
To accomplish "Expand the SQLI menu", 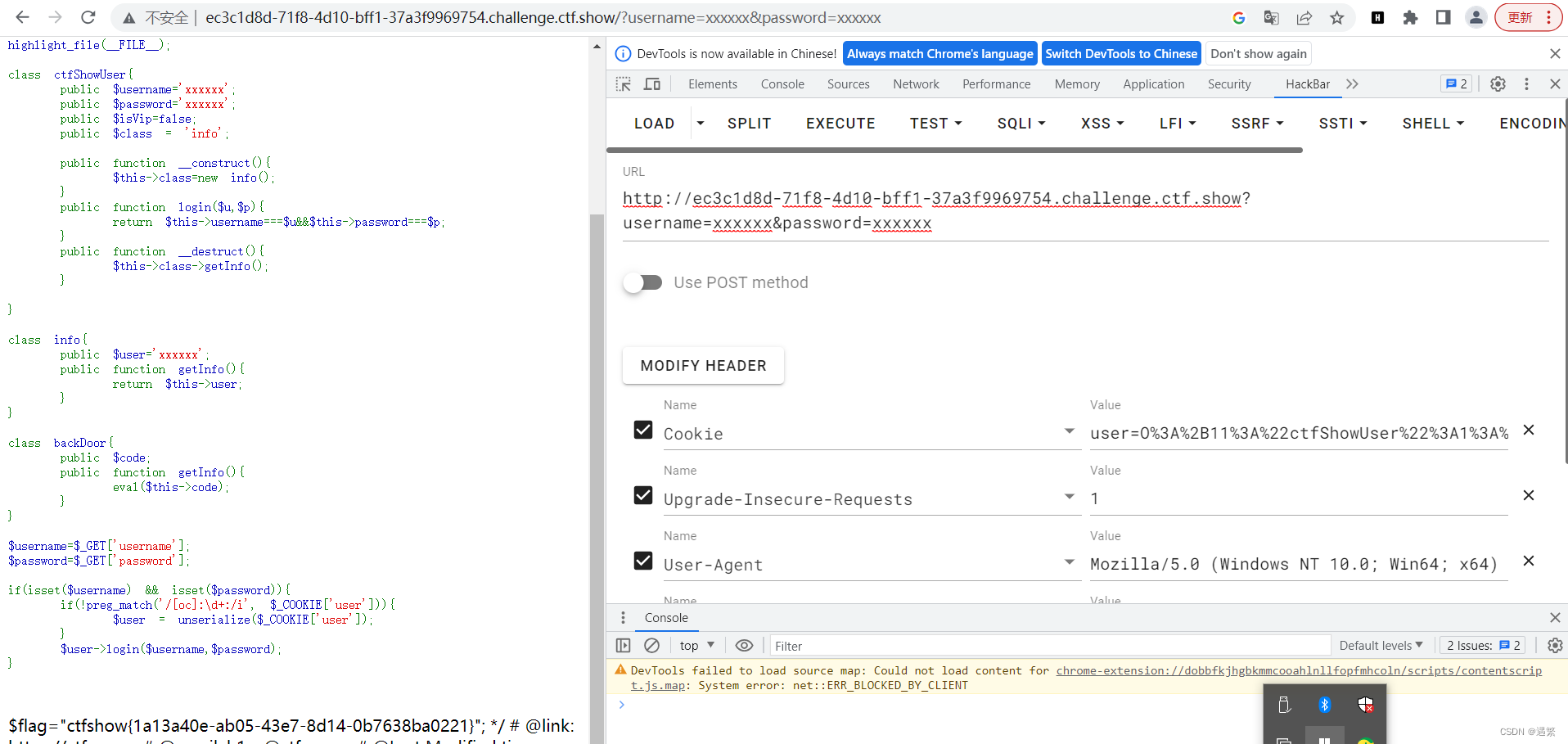I will 1021,124.
